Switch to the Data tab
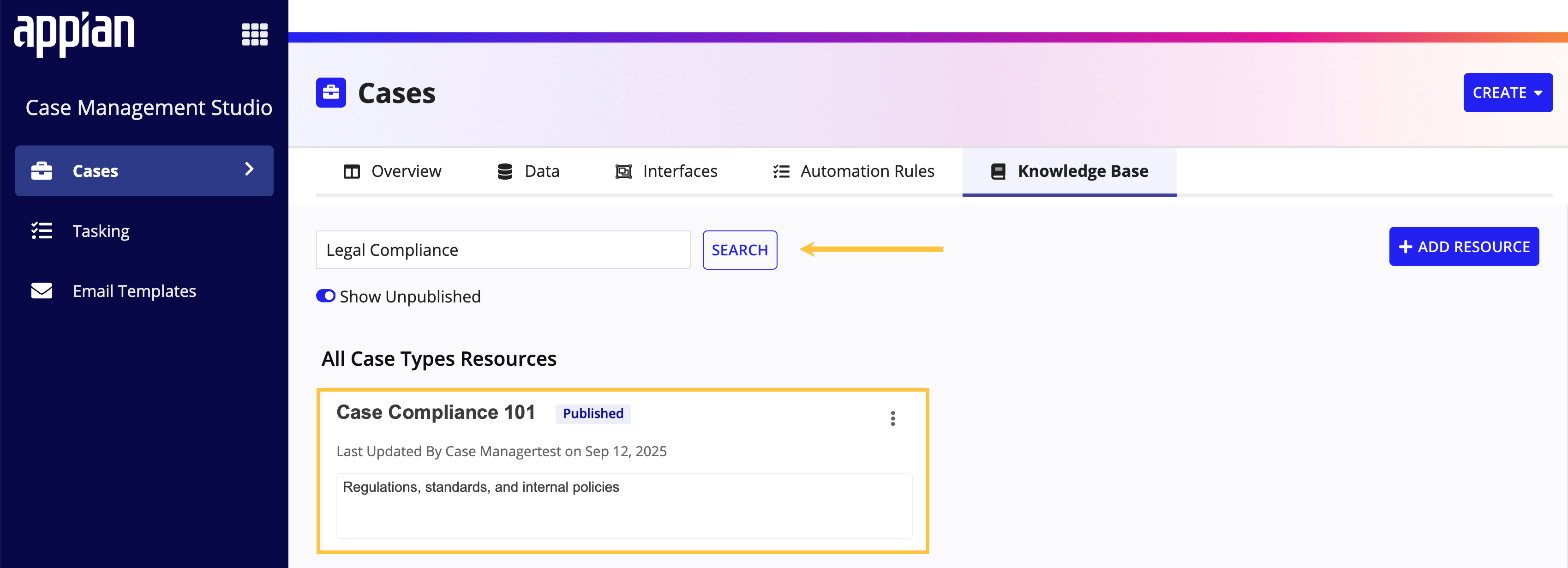Image resolution: width=1568 pixels, height=568 pixels. 528,171
